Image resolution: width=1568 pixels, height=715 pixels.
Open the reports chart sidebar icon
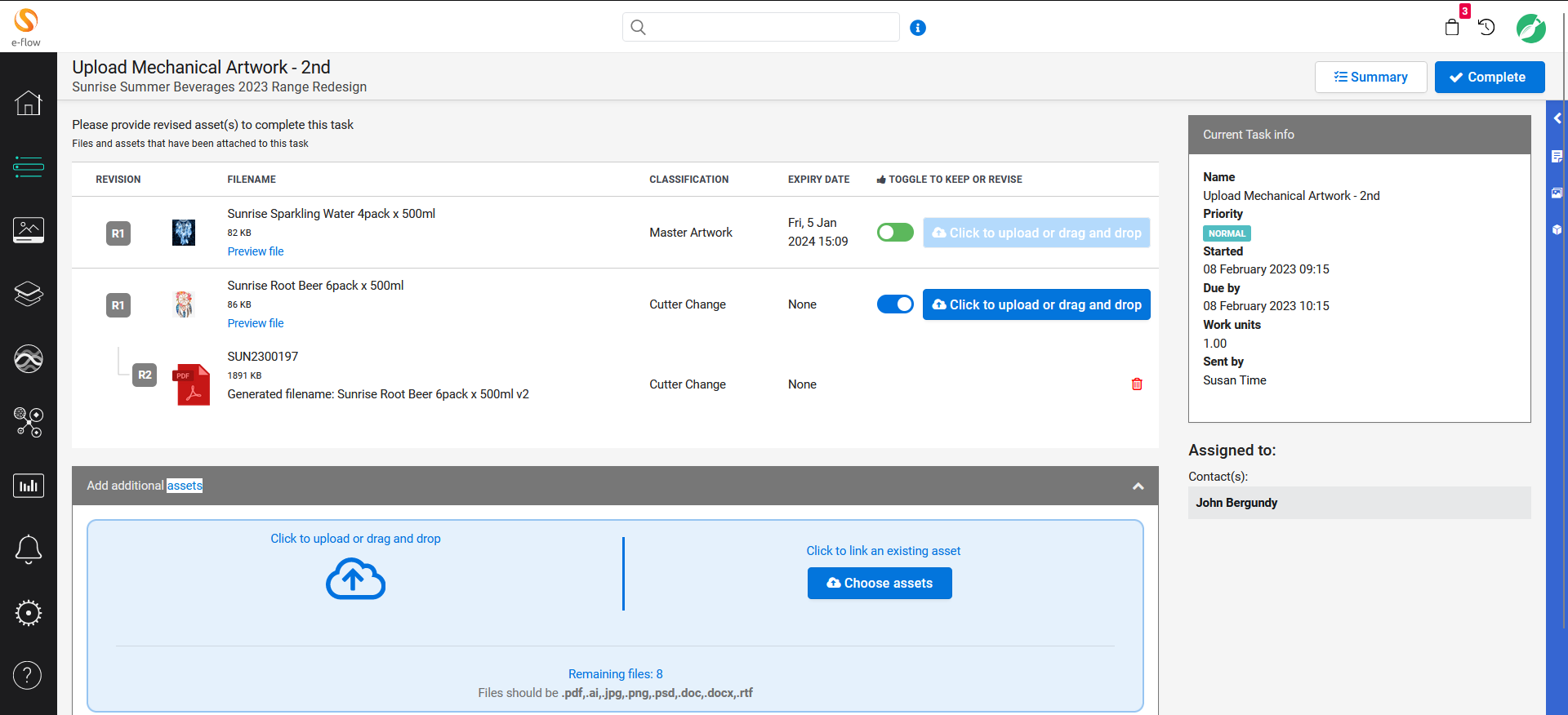[x=28, y=486]
